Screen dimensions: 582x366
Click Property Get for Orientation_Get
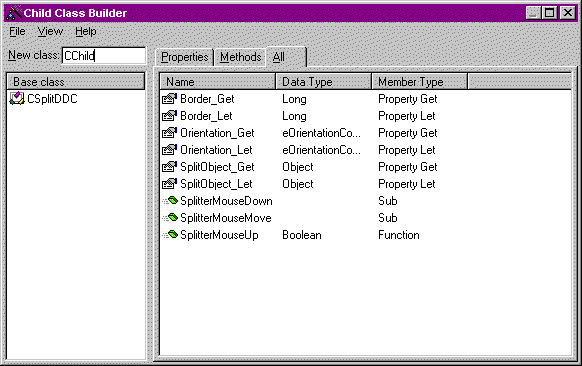(408, 133)
